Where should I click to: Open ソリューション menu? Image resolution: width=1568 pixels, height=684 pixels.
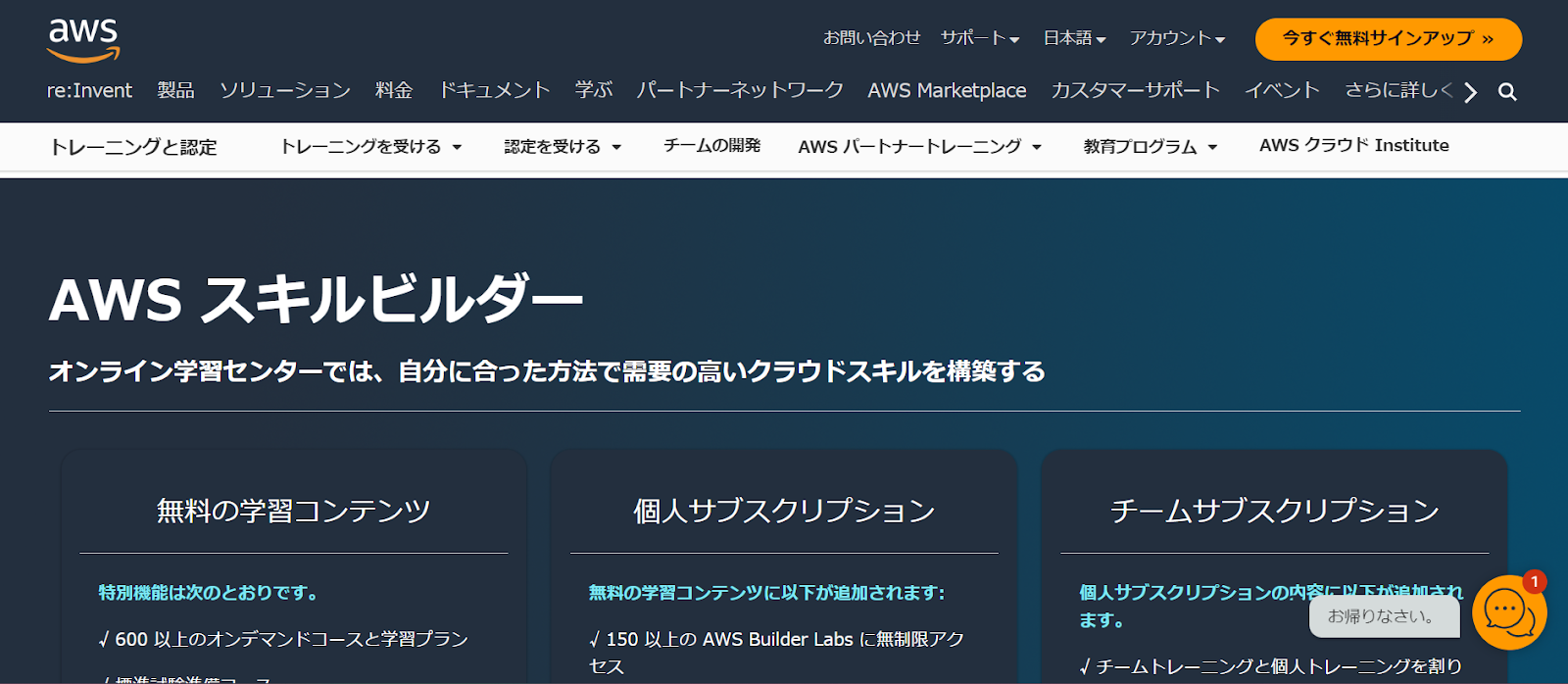coord(284,91)
